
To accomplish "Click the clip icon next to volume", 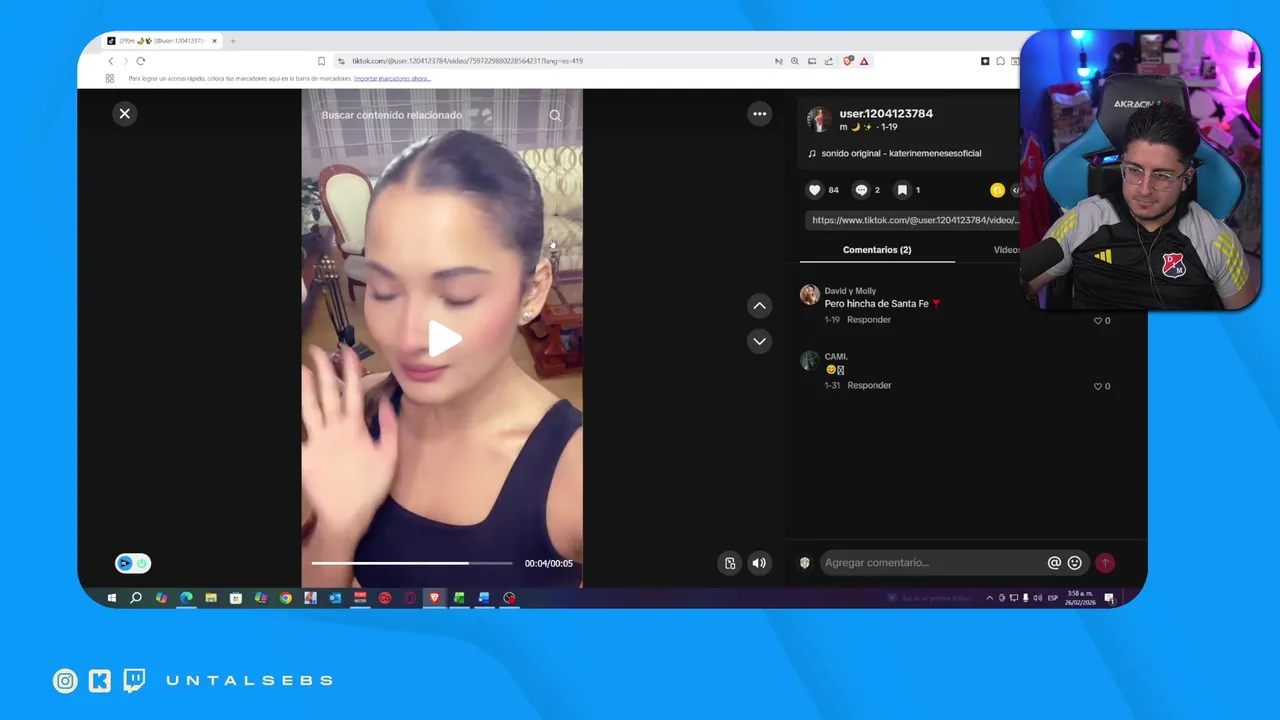I will 730,563.
